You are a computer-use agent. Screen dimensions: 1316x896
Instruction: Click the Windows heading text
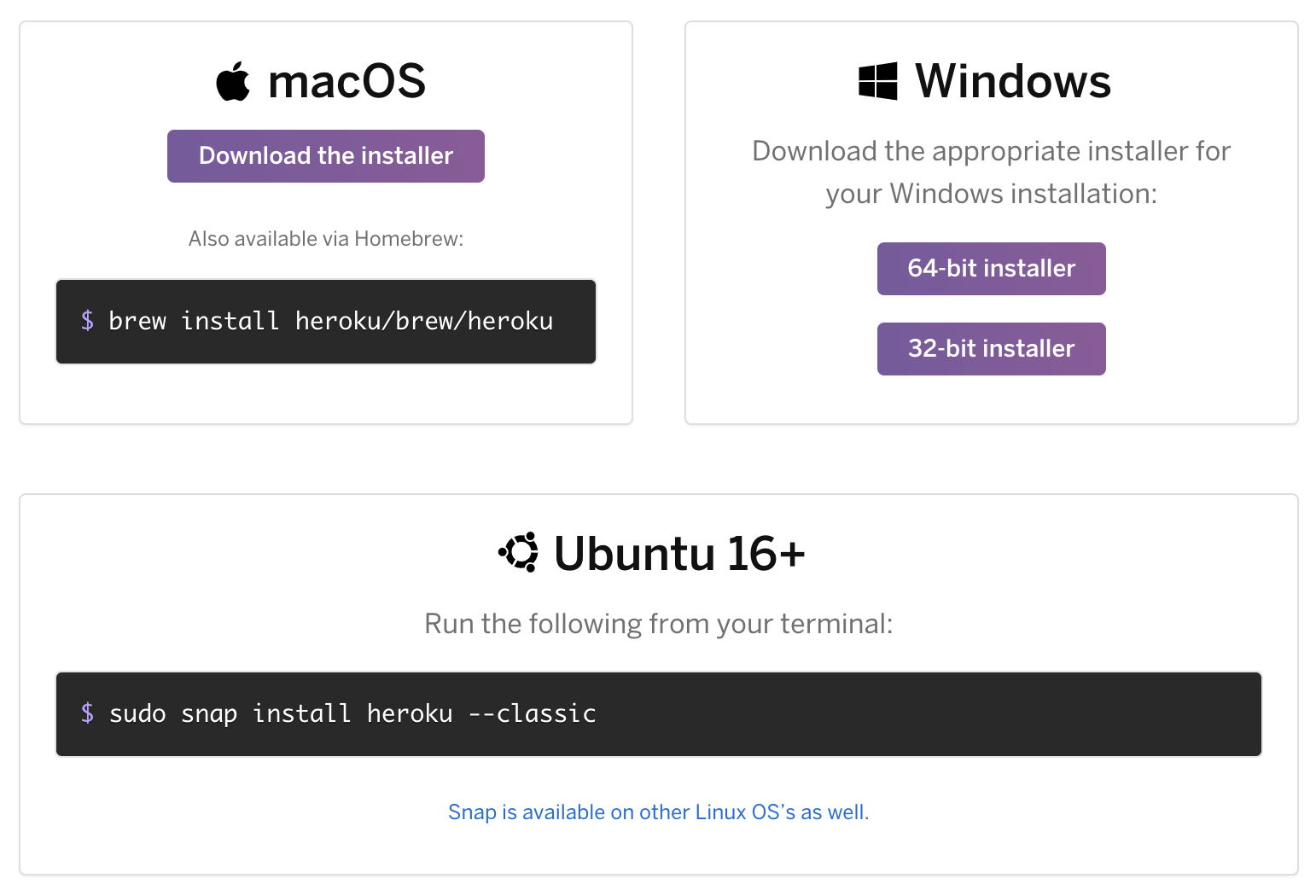point(1013,82)
